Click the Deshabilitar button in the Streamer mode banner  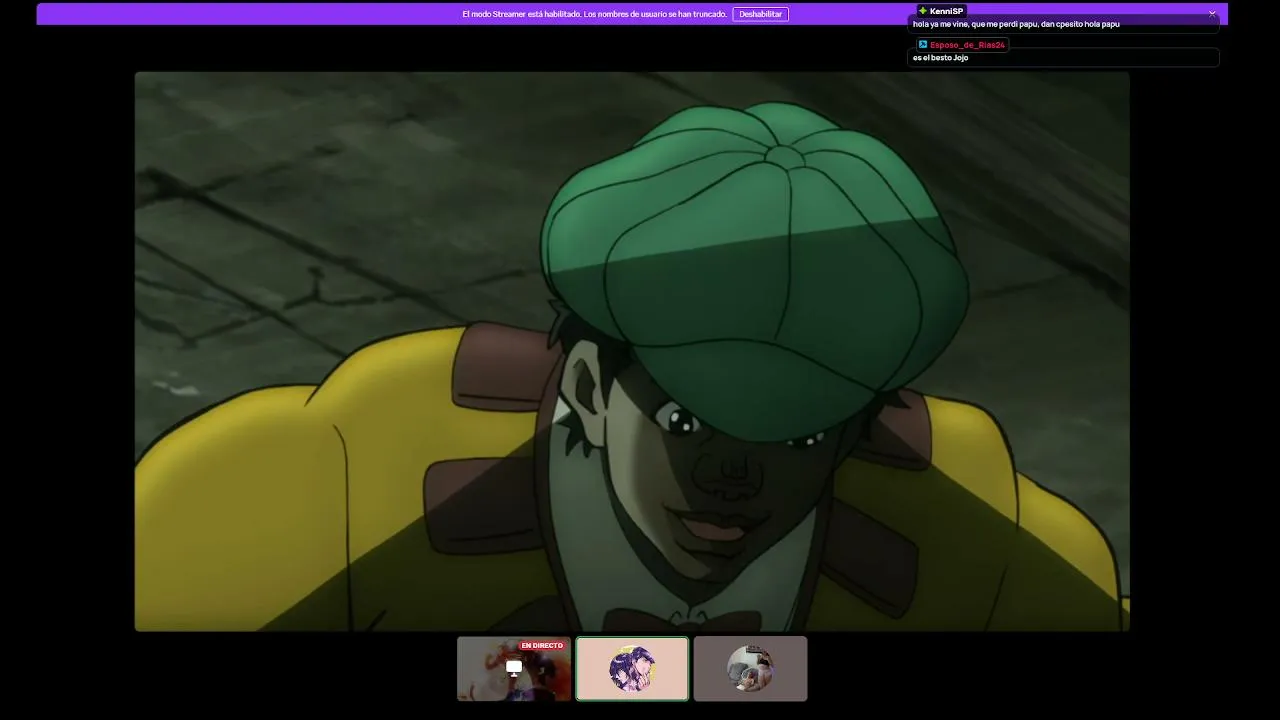click(760, 14)
